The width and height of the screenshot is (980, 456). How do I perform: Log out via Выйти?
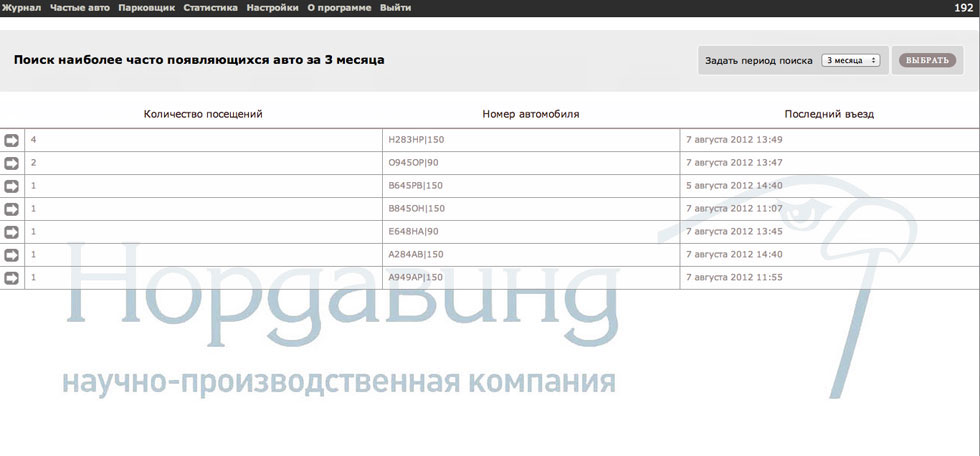[x=396, y=8]
